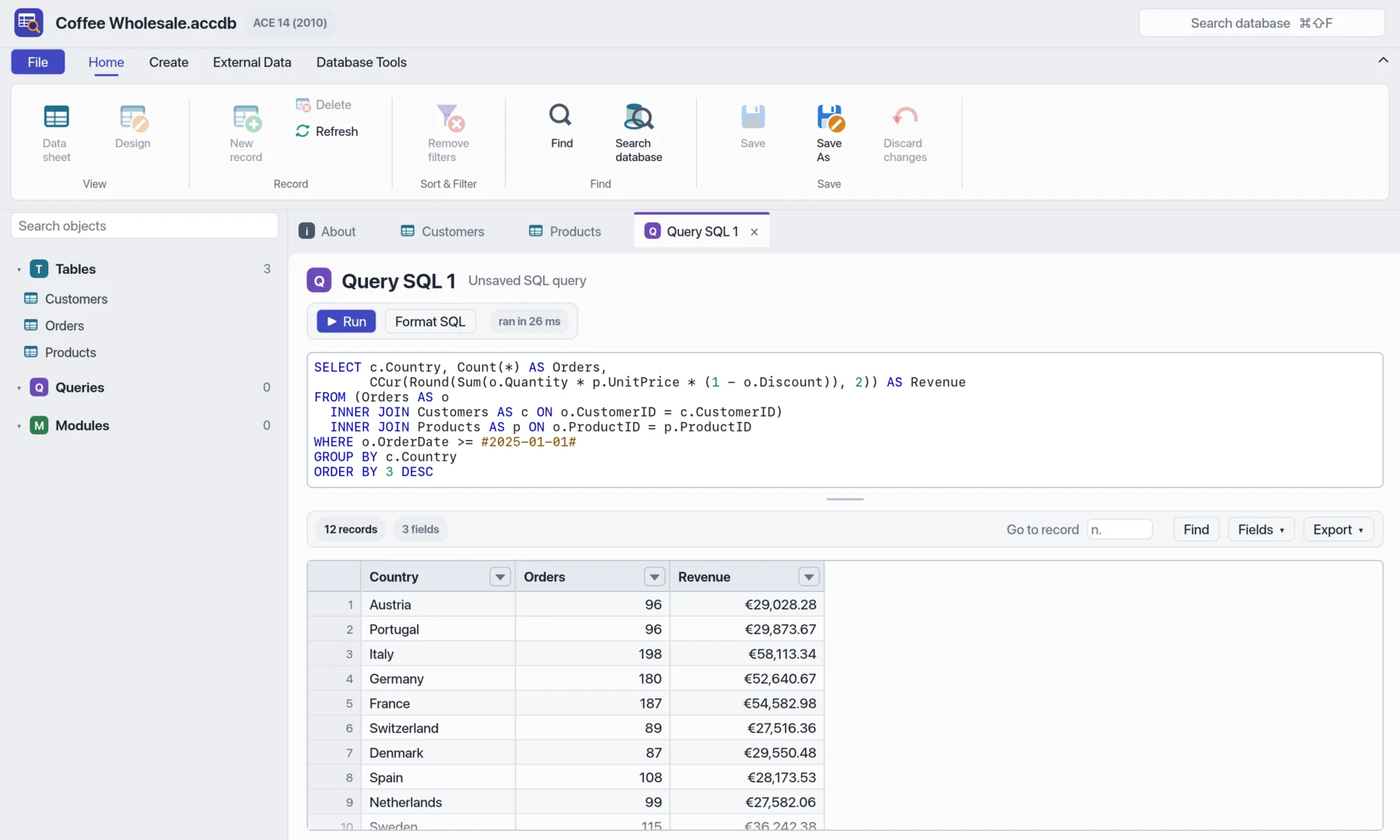Collapse the Queries group
Screen dimensions: 1400x840
tap(19, 388)
